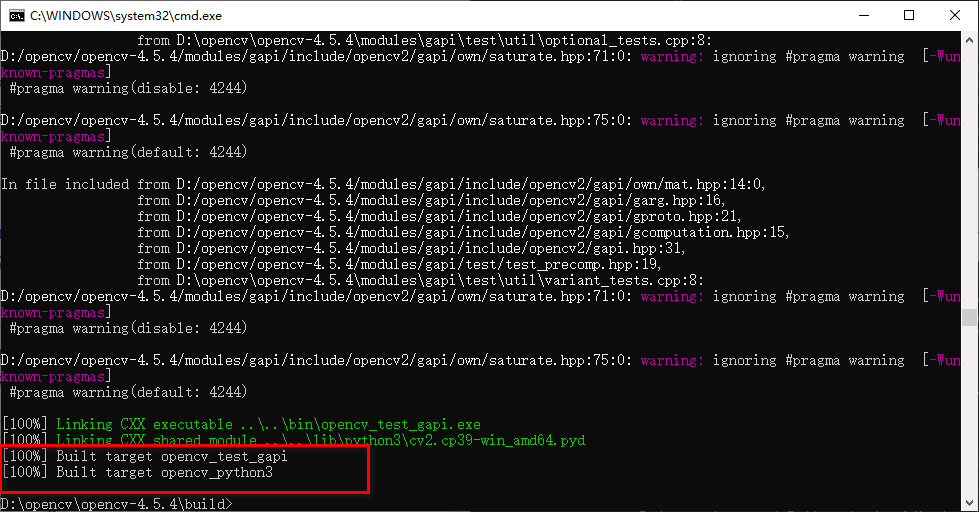Image resolution: width=979 pixels, height=512 pixels.
Task: Click the line 'Built target opencv_test_gapi'
Action: (x=144, y=456)
